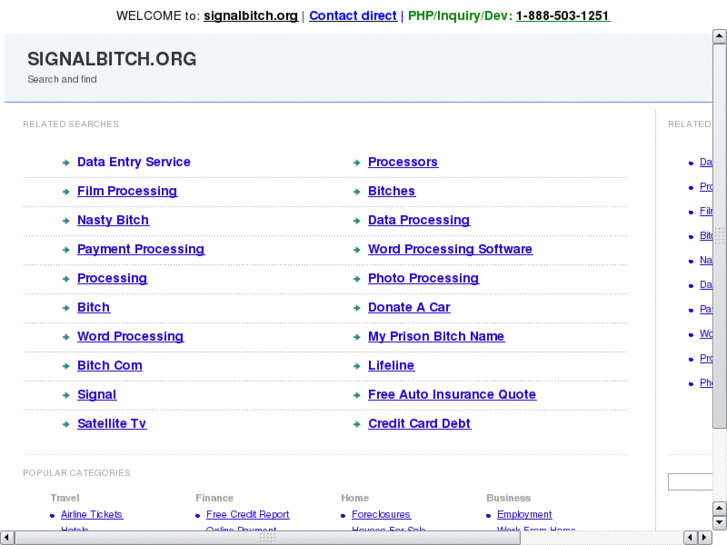Click bullet icon beside Airline Tickets

pyautogui.click(x=52, y=516)
